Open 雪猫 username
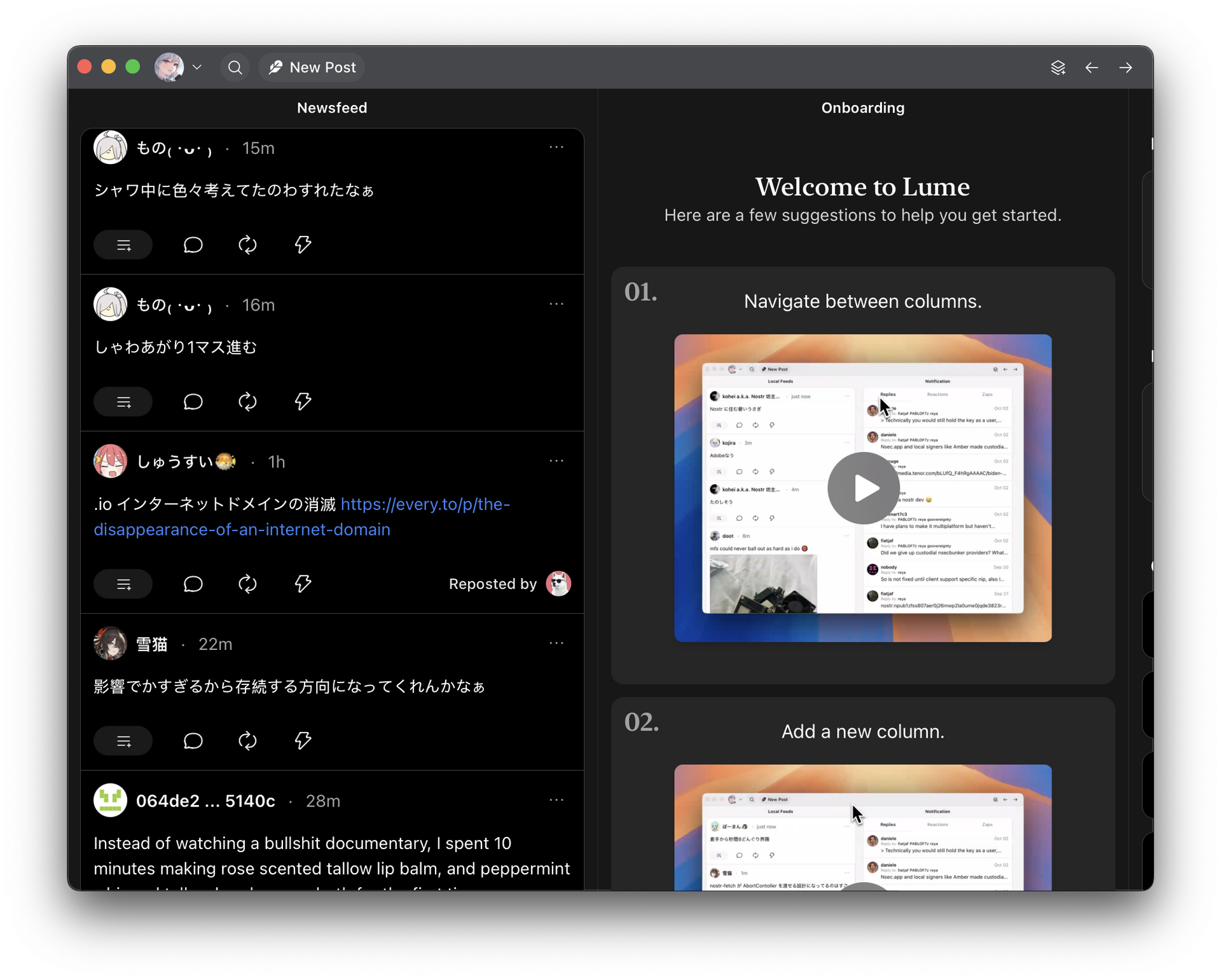Image resolution: width=1221 pixels, height=980 pixels. pyautogui.click(x=152, y=644)
